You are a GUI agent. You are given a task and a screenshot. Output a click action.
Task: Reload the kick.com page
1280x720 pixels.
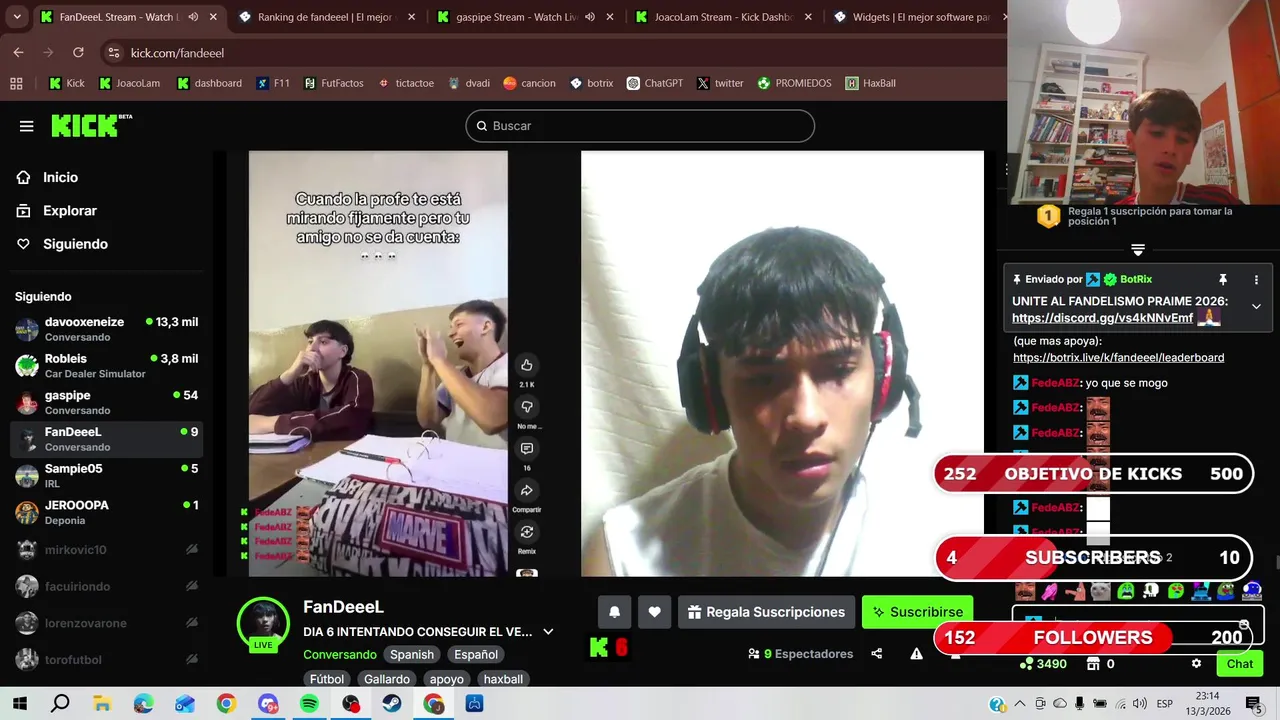(x=78, y=52)
